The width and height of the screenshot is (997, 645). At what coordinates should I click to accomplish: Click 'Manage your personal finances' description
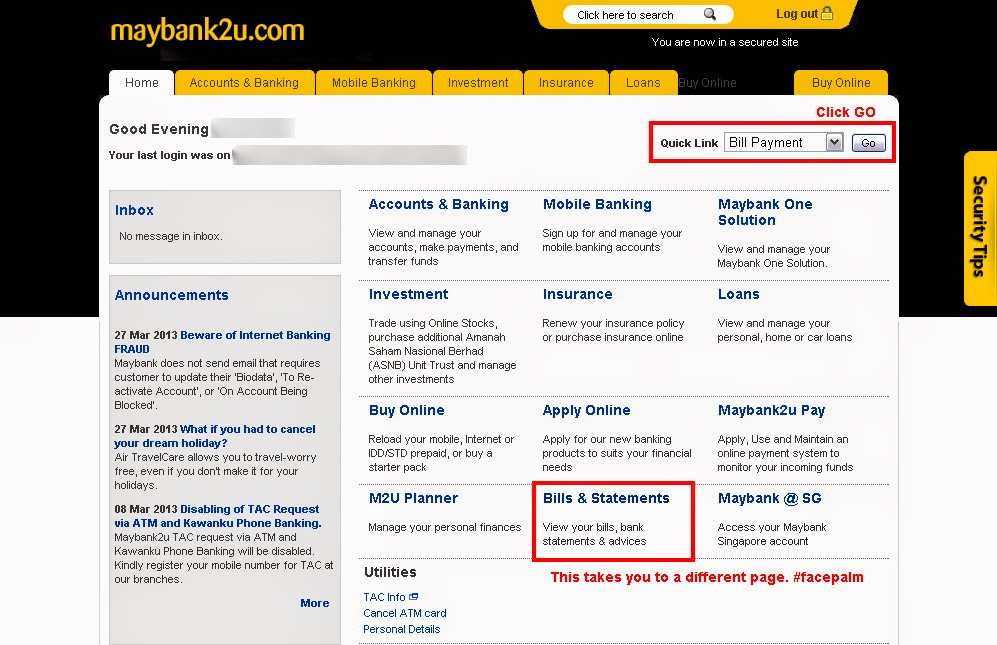pos(444,527)
